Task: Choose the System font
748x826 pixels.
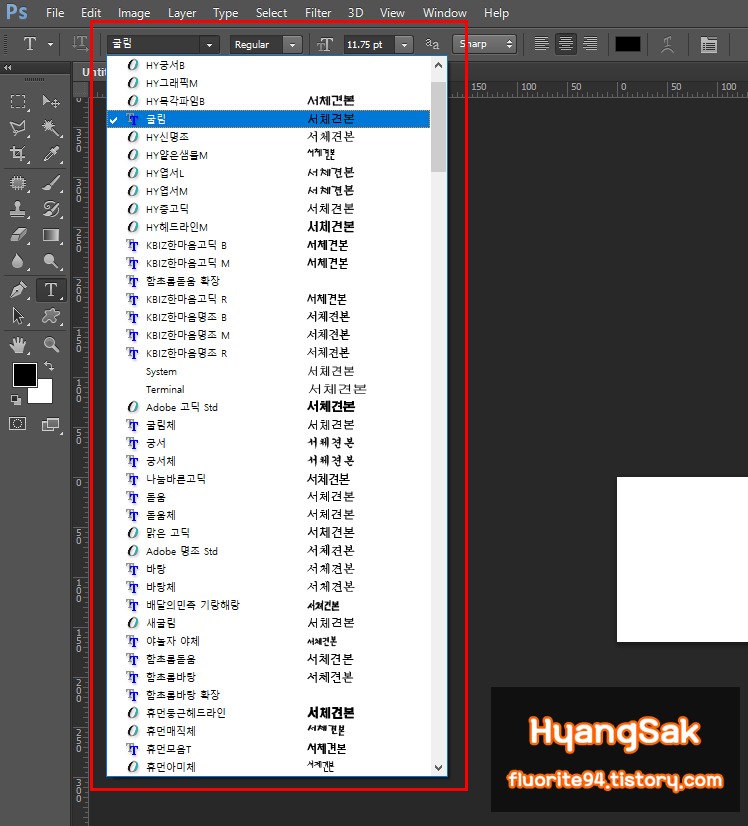Action: coord(269,371)
